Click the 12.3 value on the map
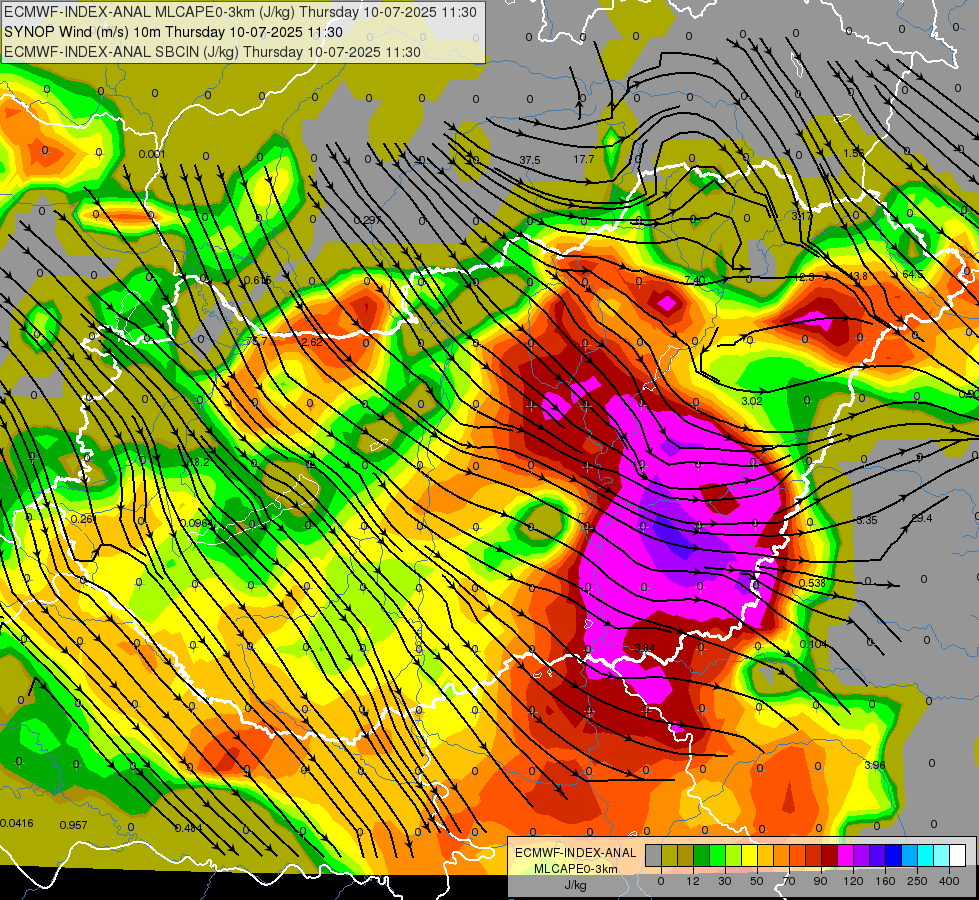979x900 pixels. click(804, 277)
